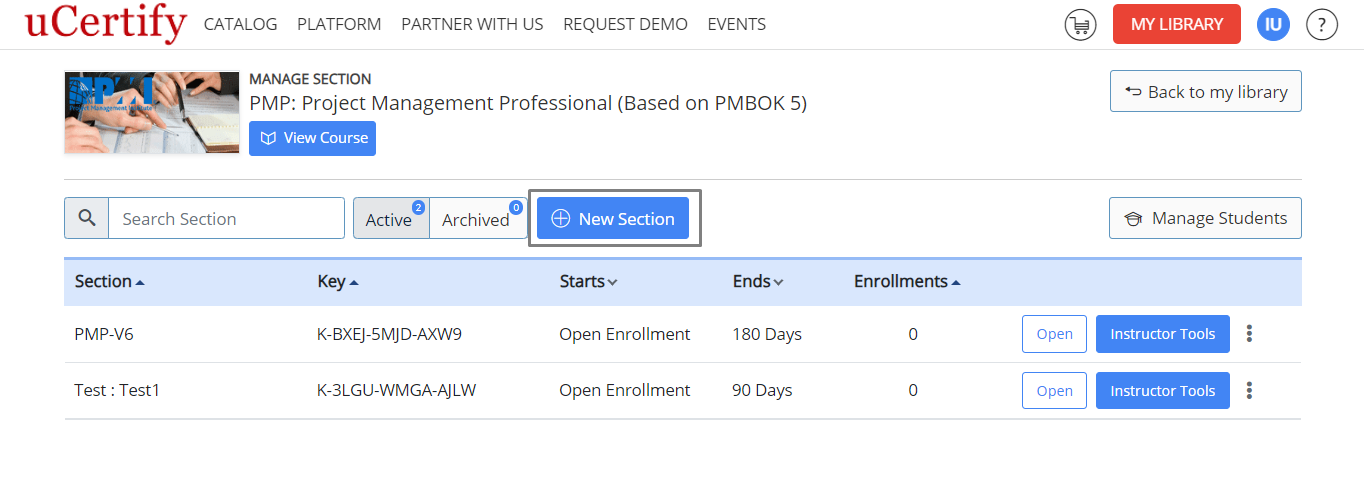Viewport: 1364px width, 503px height.
Task: Sort table by Enrollments column
Action: pos(907,282)
